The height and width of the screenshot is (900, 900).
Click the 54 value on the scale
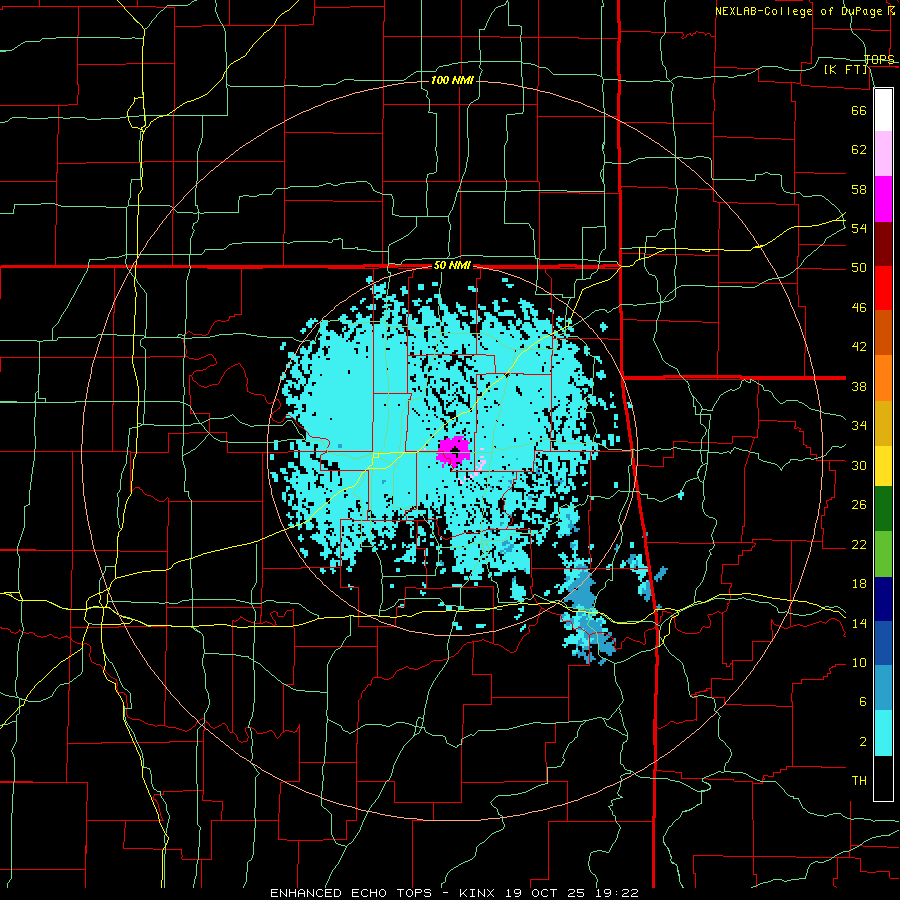pos(859,228)
